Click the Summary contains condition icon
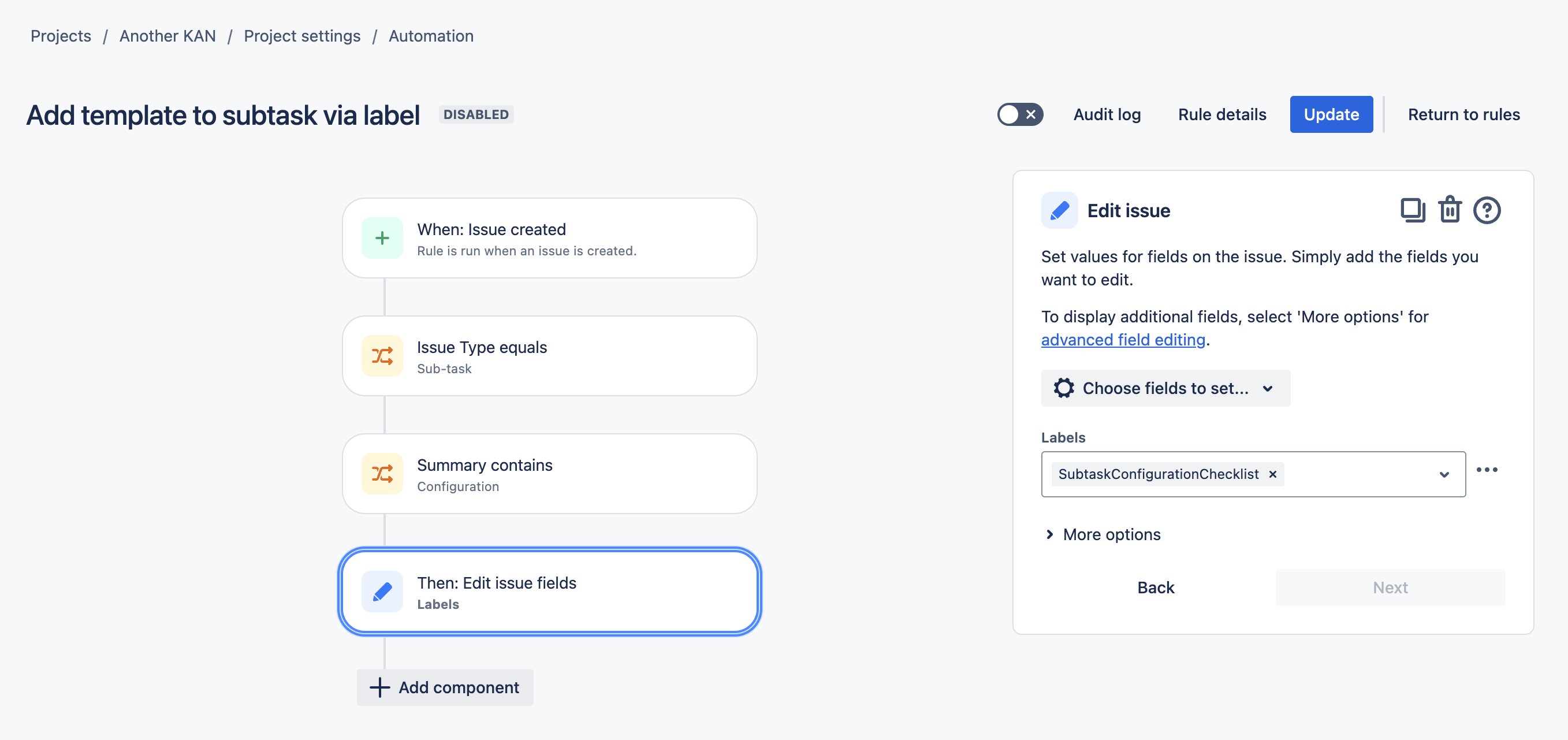Screen dimensions: 1568x740 (x=382, y=474)
